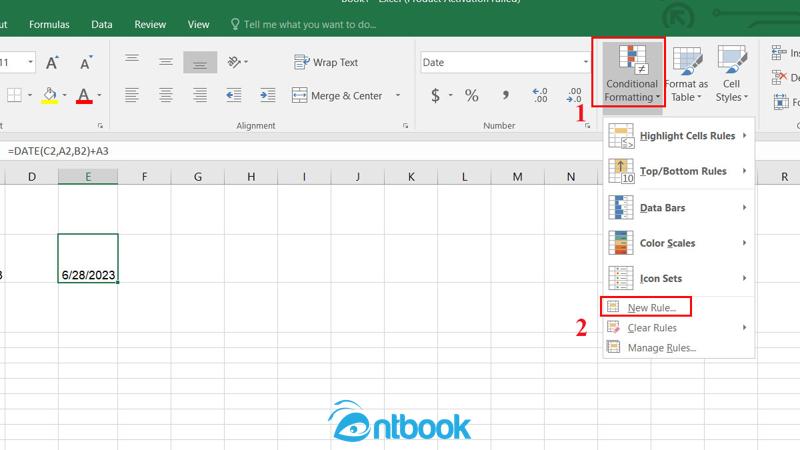800x450 pixels.
Task: Apply the yellow fill color
Action: click(x=49, y=95)
